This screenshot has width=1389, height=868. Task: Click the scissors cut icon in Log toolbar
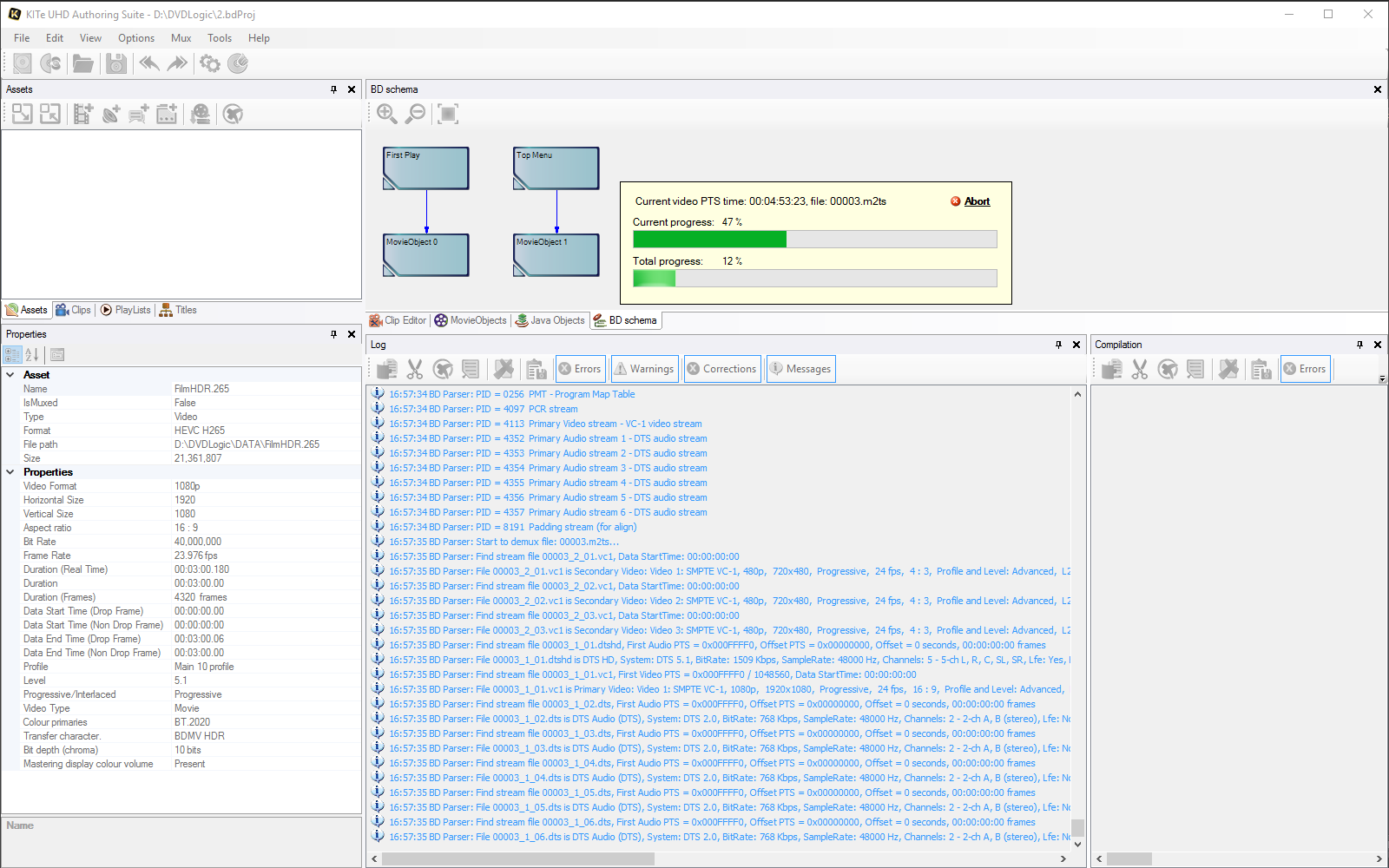(415, 369)
